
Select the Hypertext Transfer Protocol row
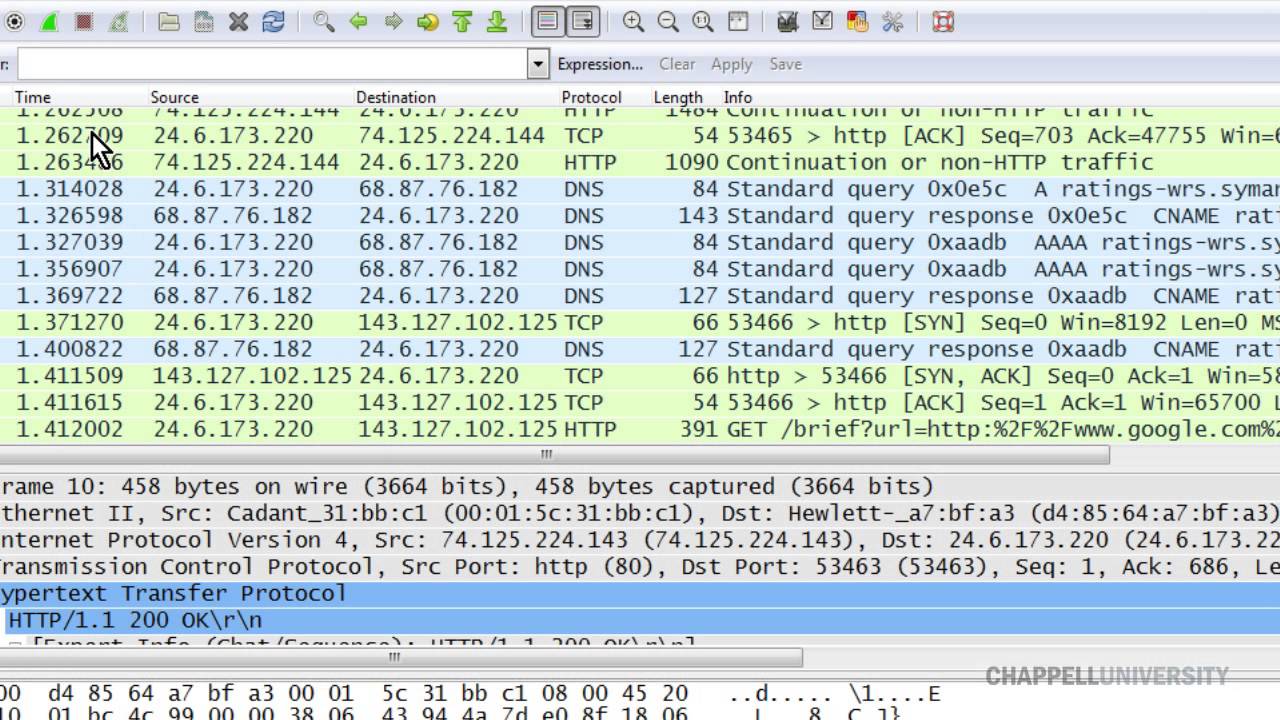[x=640, y=594]
